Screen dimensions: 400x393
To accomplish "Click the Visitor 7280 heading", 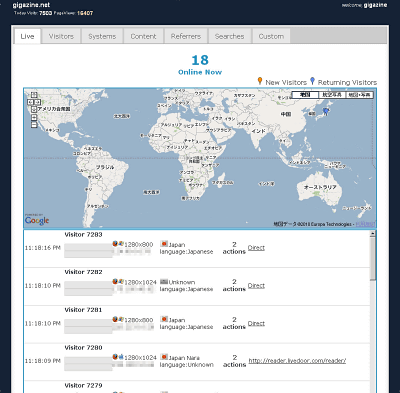I will [83, 348].
